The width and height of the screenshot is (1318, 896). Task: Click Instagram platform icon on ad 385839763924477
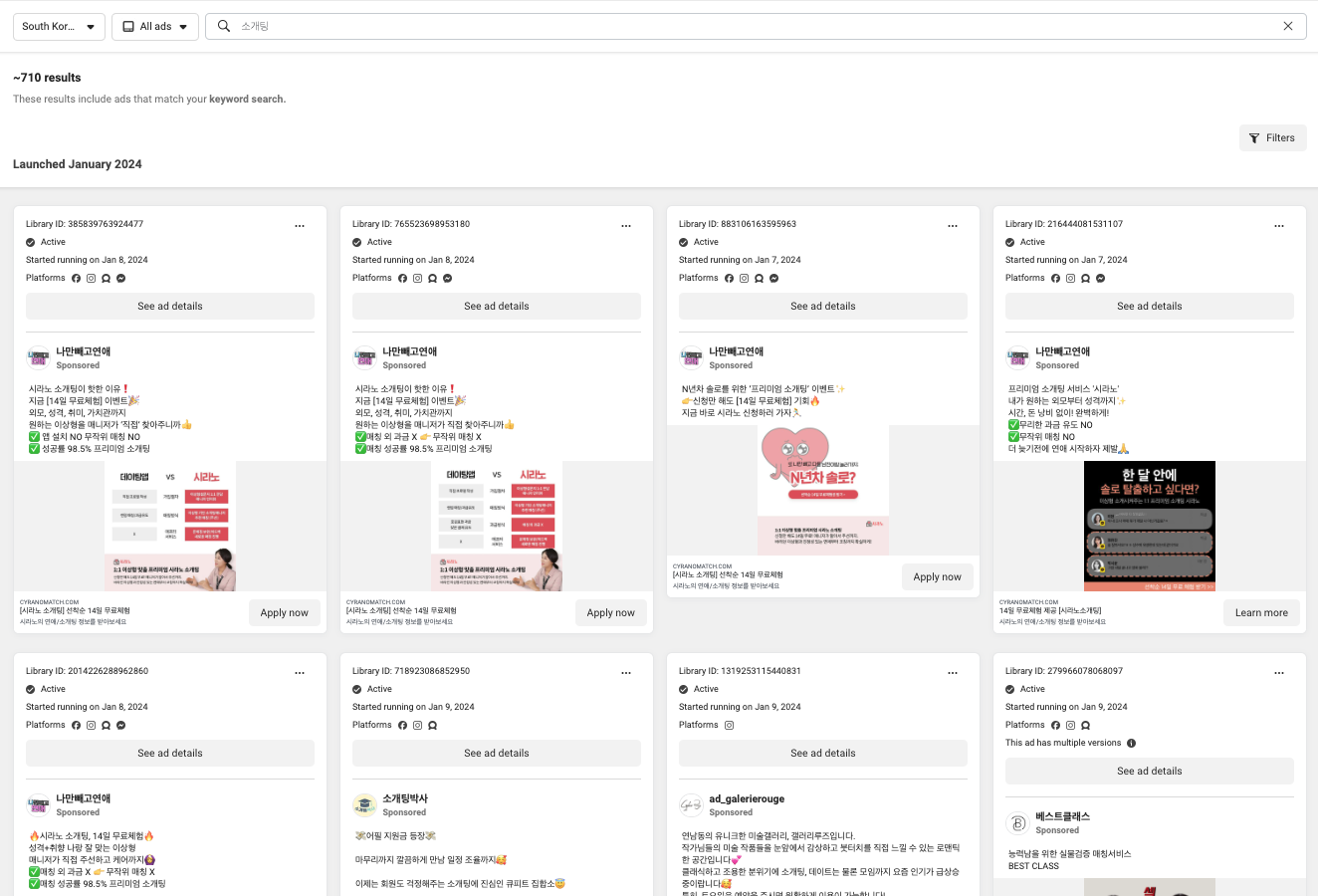91,279
